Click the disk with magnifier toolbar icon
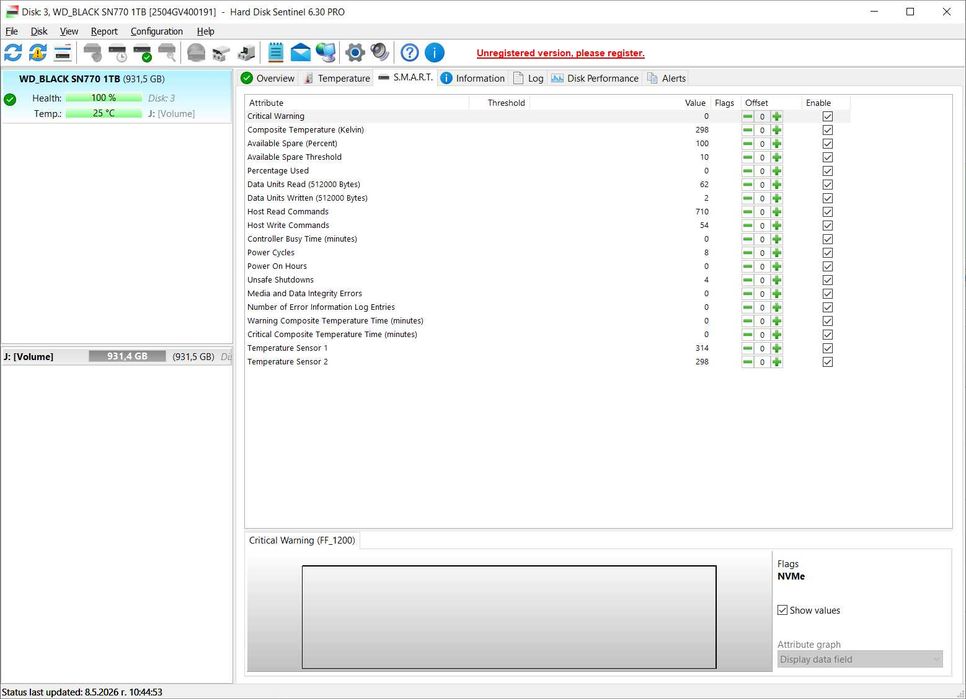The image size is (966, 699). point(167,53)
